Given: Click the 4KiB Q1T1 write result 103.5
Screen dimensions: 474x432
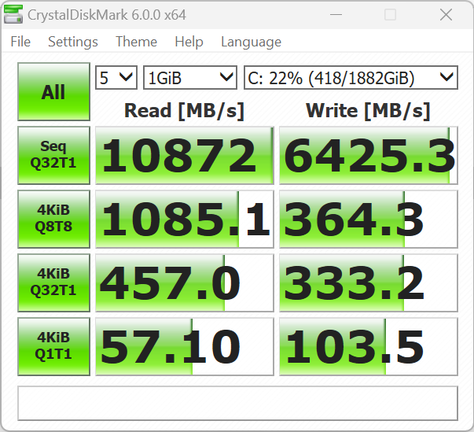Looking at the screenshot, I should [x=369, y=347].
